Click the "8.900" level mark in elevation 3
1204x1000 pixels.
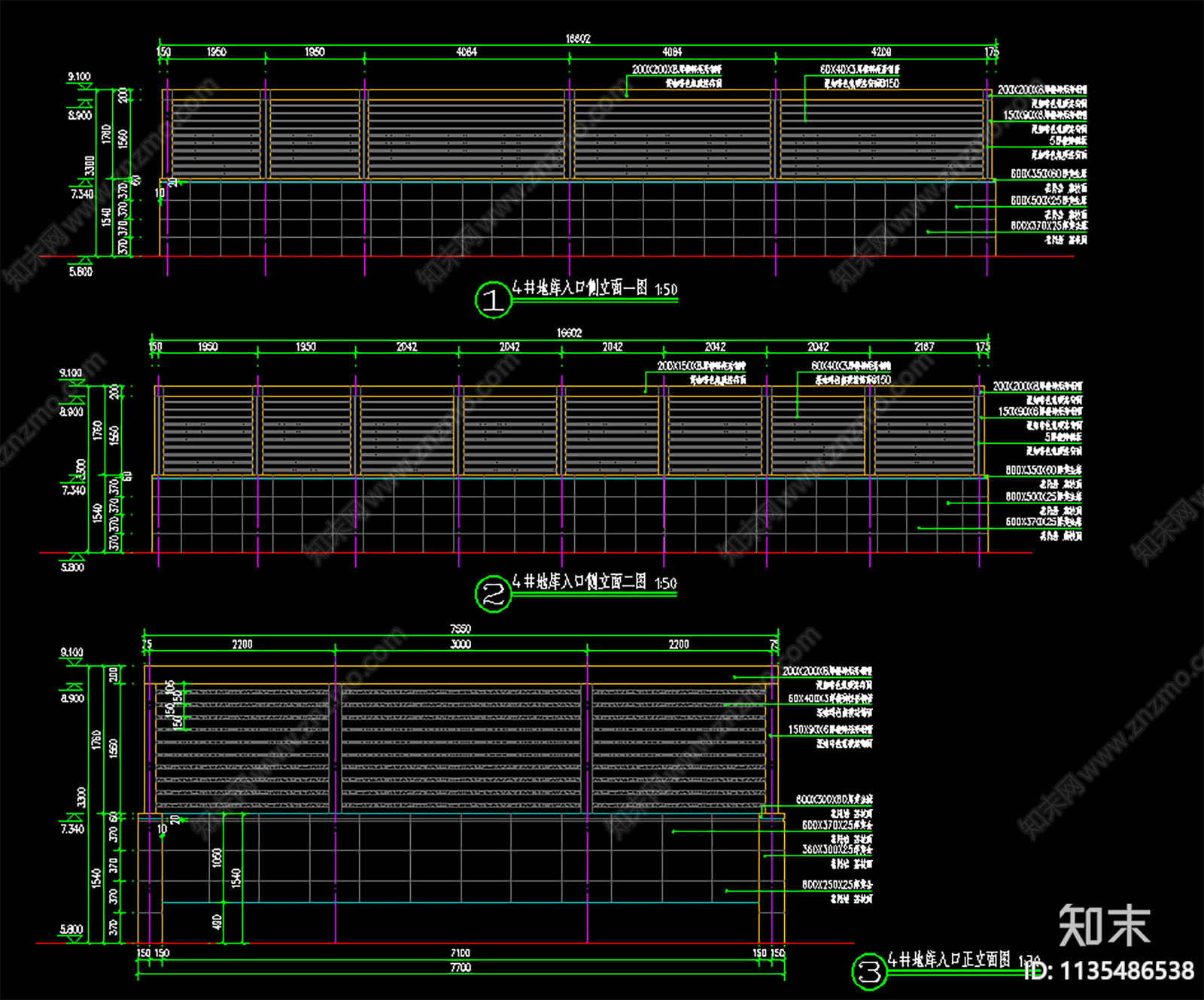(x=72, y=699)
